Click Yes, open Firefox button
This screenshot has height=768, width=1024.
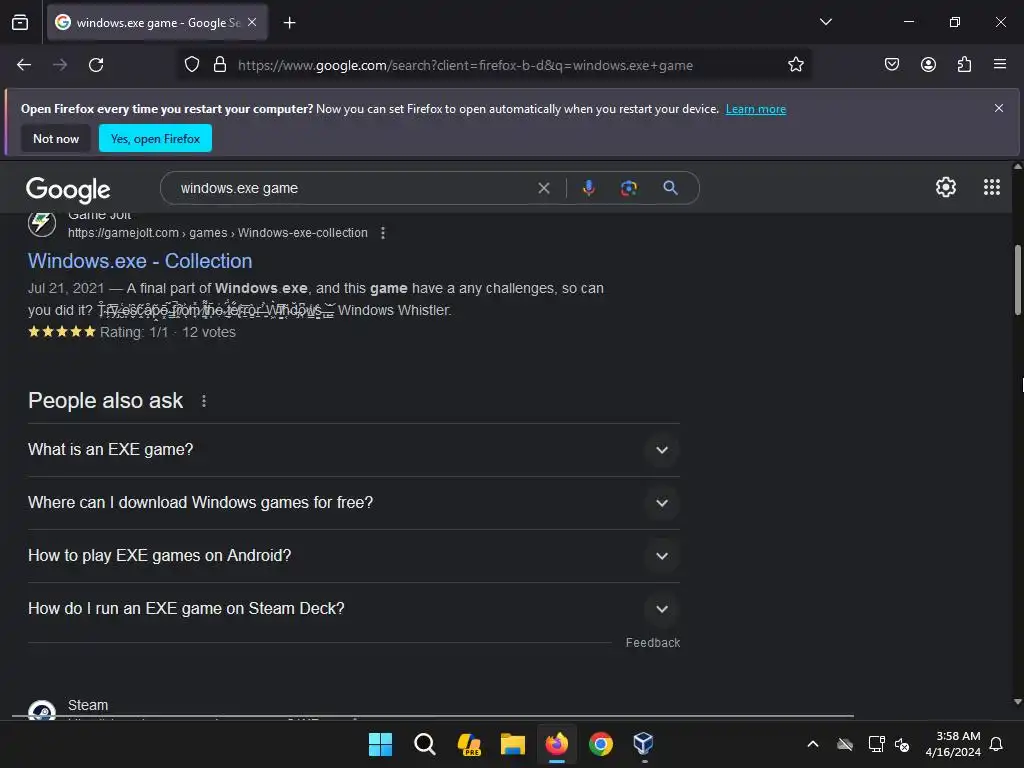(x=155, y=138)
